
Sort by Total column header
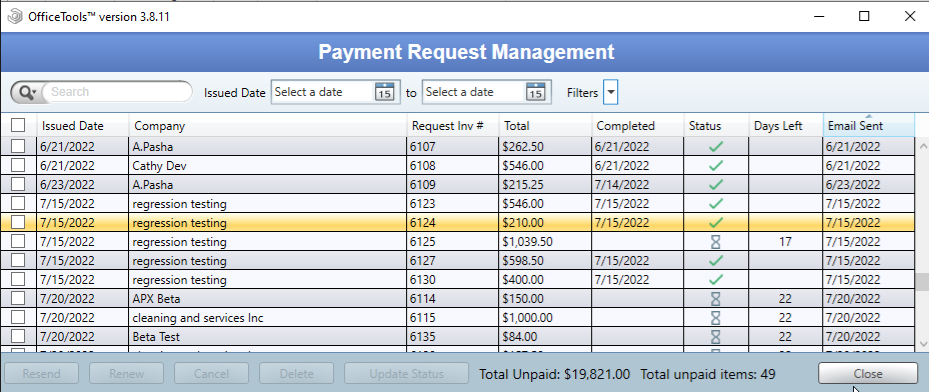click(545, 126)
